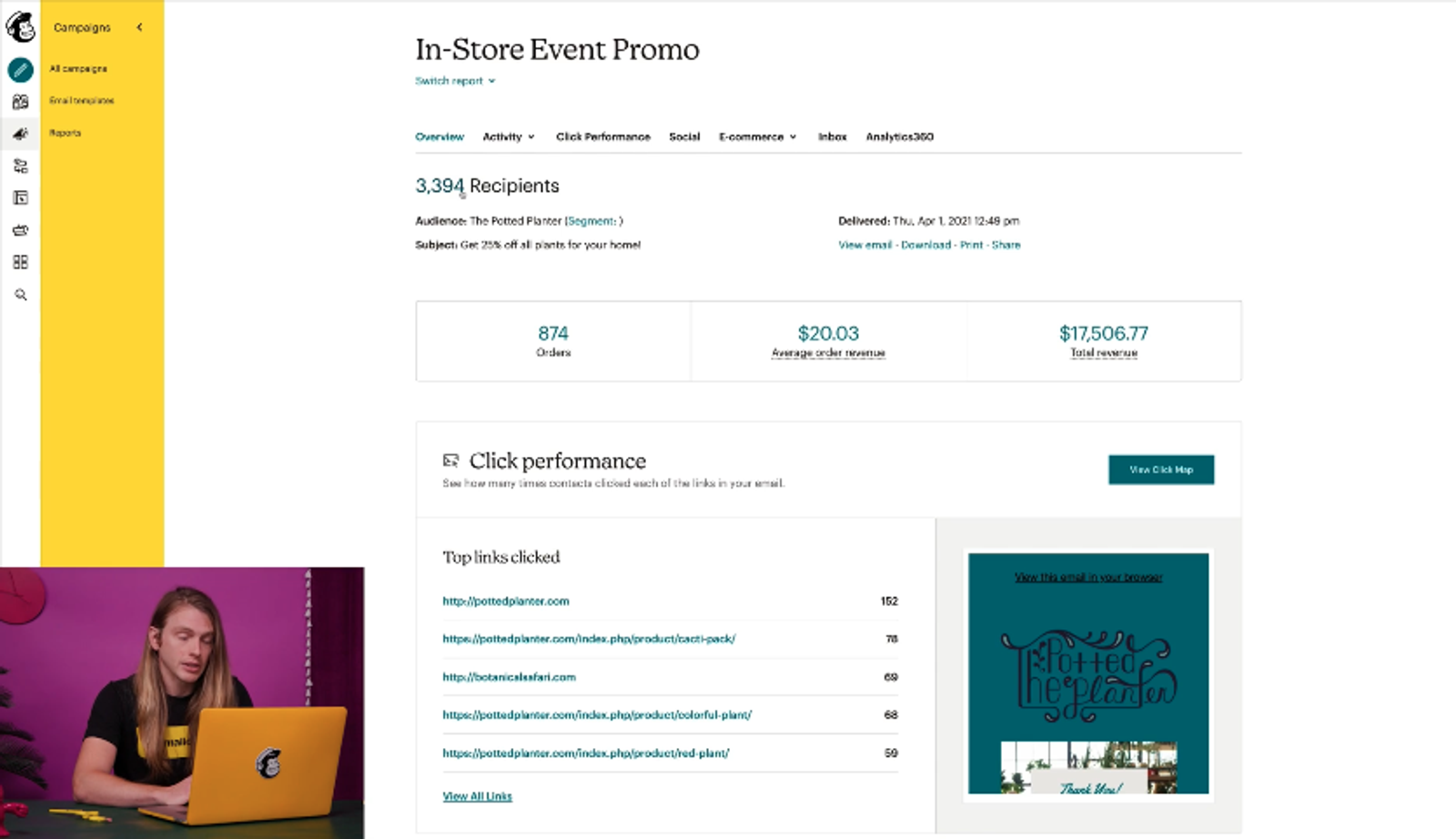1456x839 pixels.
Task: Expand the E-commerce tab dropdown
Action: tap(757, 136)
